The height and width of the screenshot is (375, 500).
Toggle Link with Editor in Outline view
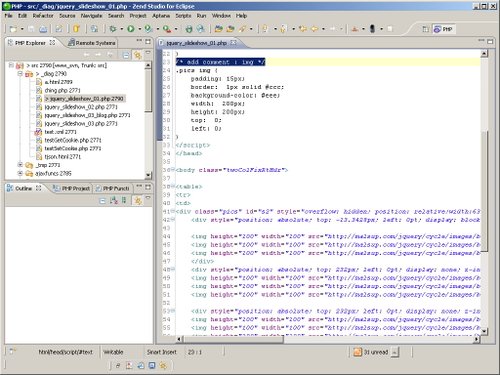[137, 200]
